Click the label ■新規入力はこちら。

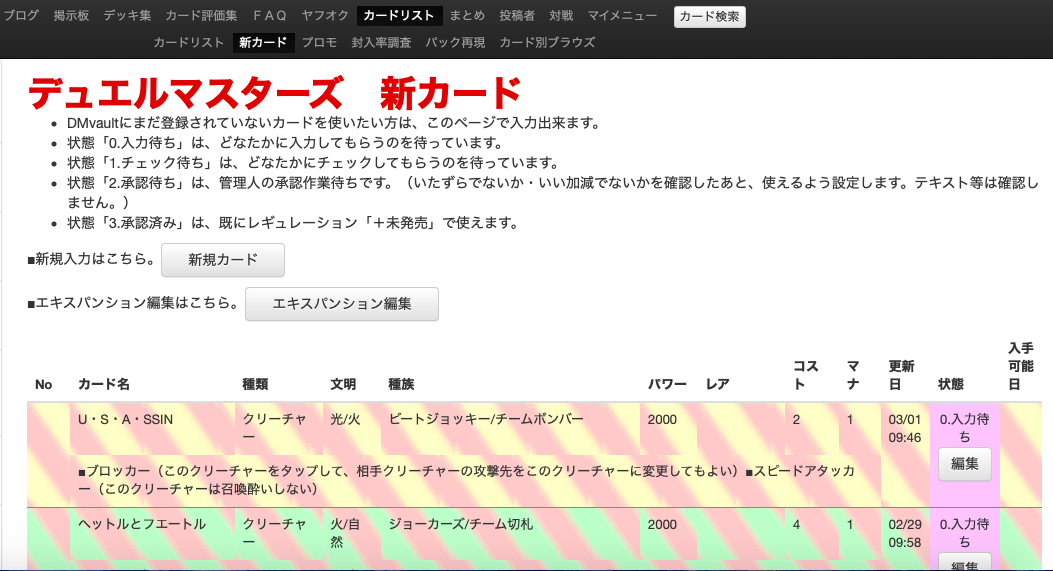click(93, 259)
